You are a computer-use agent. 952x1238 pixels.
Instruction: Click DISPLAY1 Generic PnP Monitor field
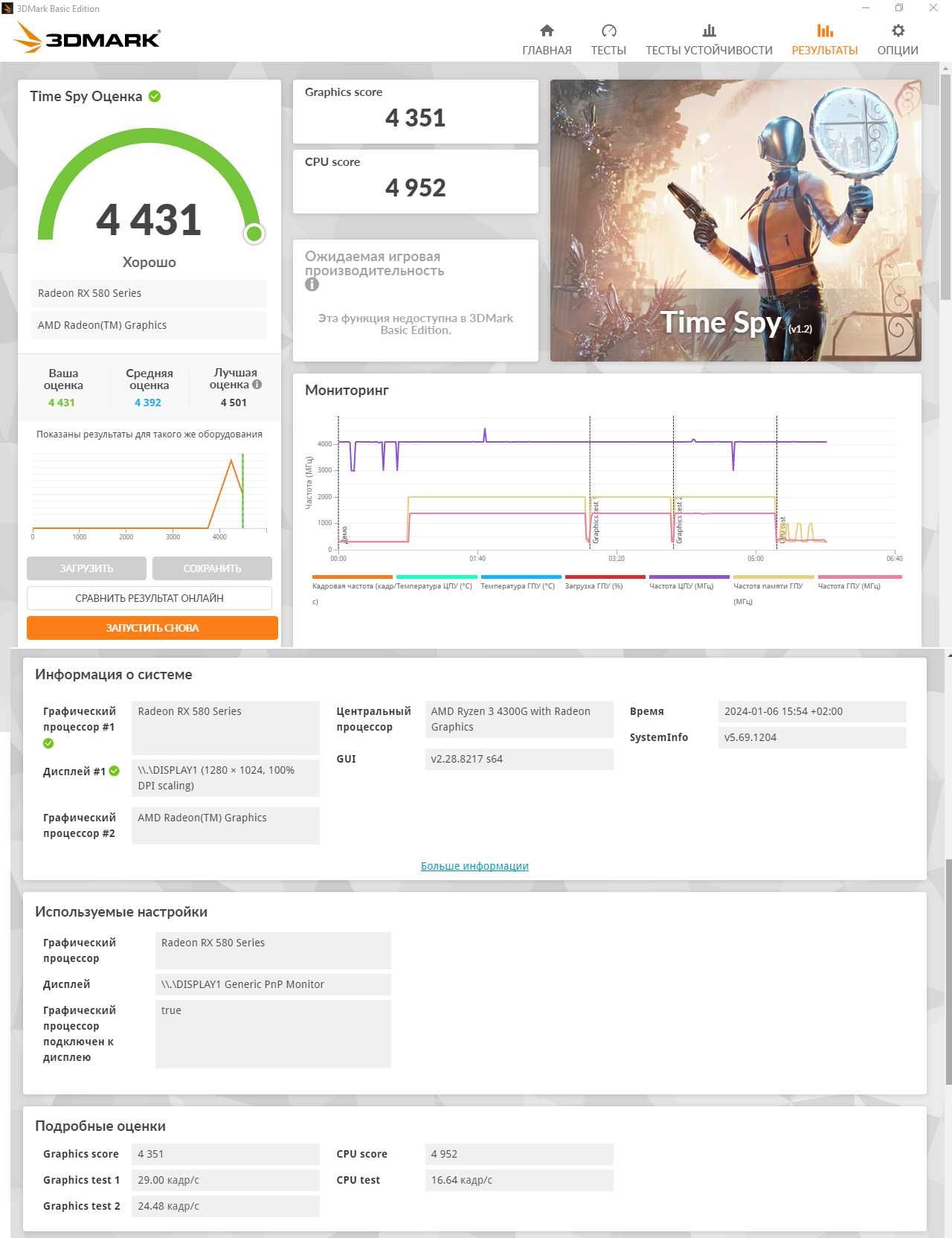pyautogui.click(x=273, y=984)
